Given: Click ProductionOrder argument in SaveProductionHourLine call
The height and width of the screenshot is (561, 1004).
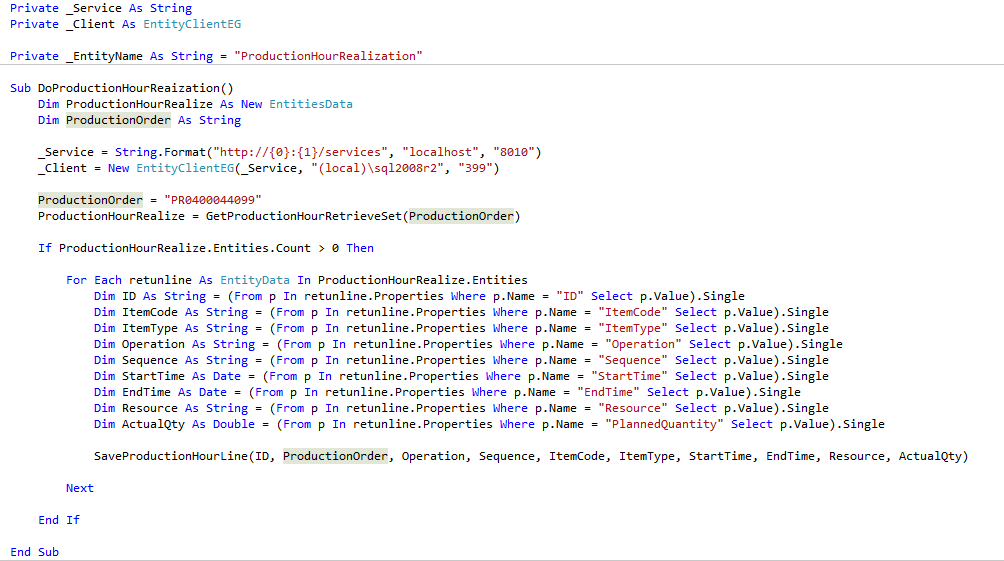Looking at the screenshot, I should [336, 457].
